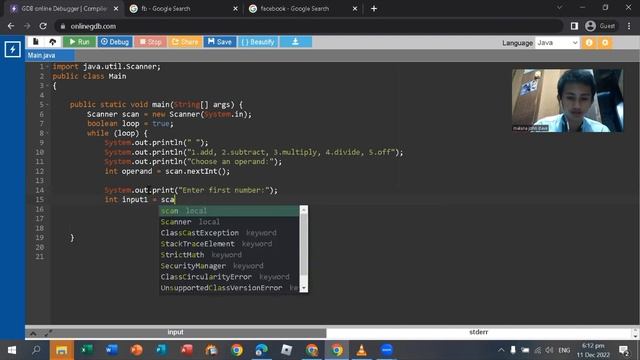Screen dimensions: 640x360
Task: Collapse code fold arrow on line 5
Action: 47,104
